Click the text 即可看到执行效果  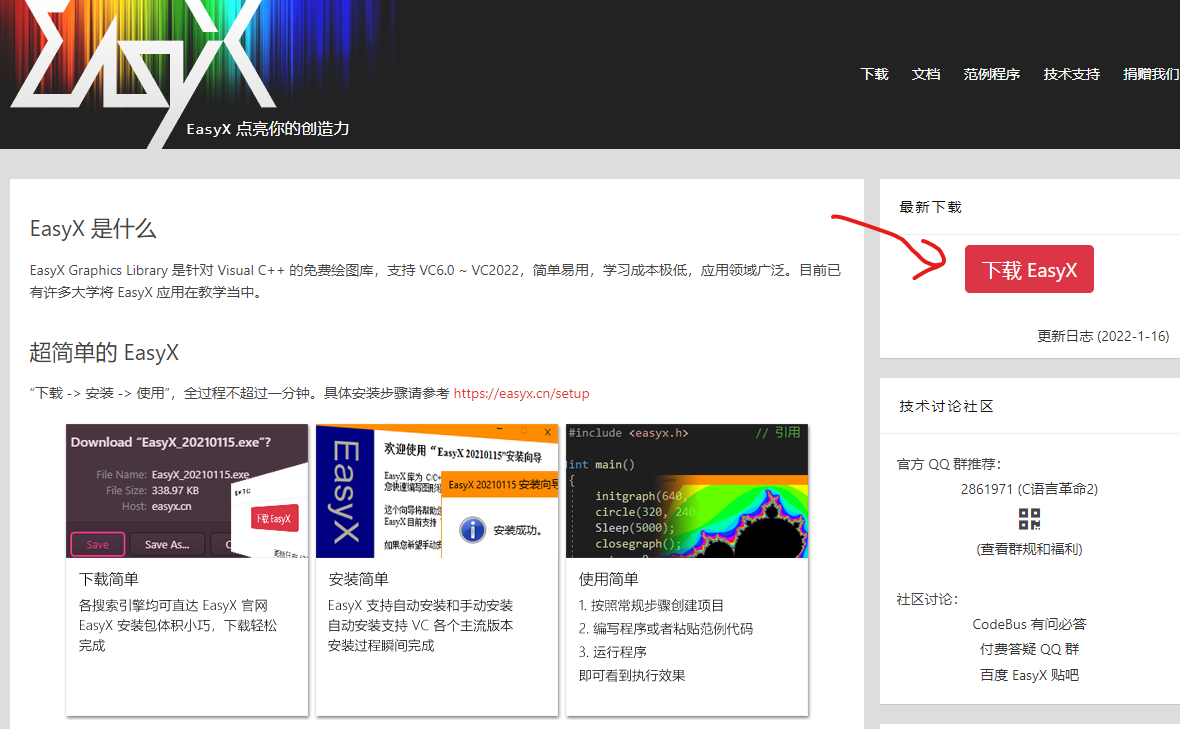[632, 676]
